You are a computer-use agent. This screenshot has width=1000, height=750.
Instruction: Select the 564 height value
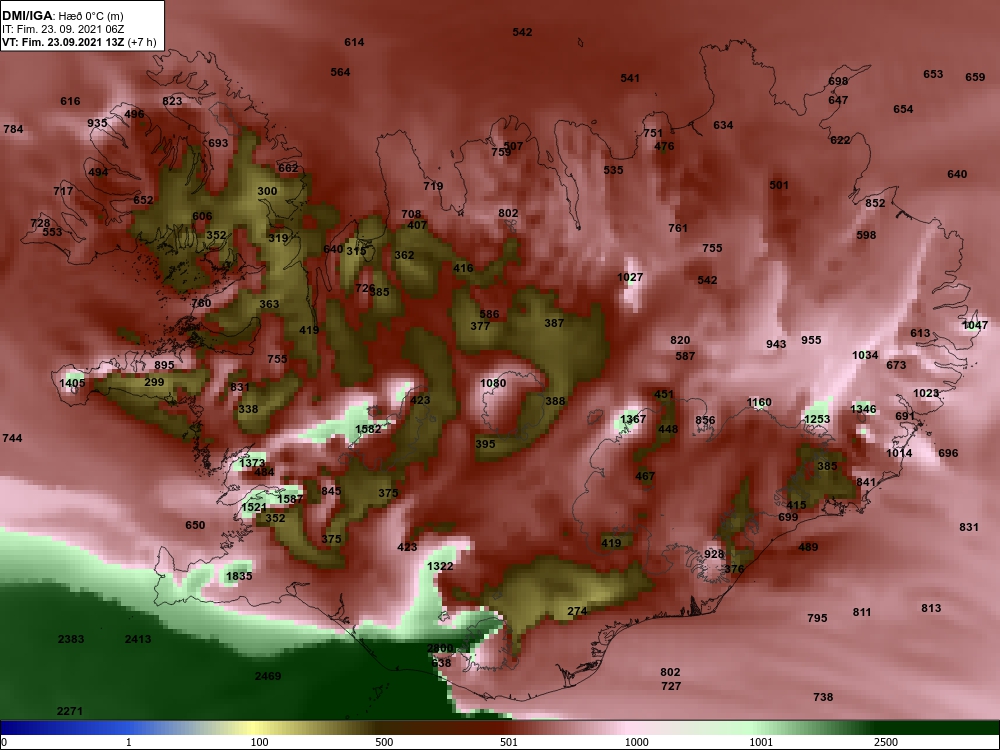(x=340, y=72)
